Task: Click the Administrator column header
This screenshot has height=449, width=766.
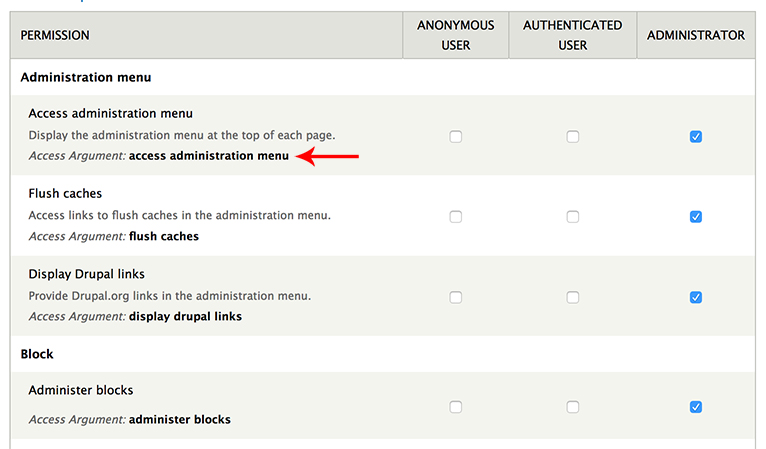Action: coord(696,35)
